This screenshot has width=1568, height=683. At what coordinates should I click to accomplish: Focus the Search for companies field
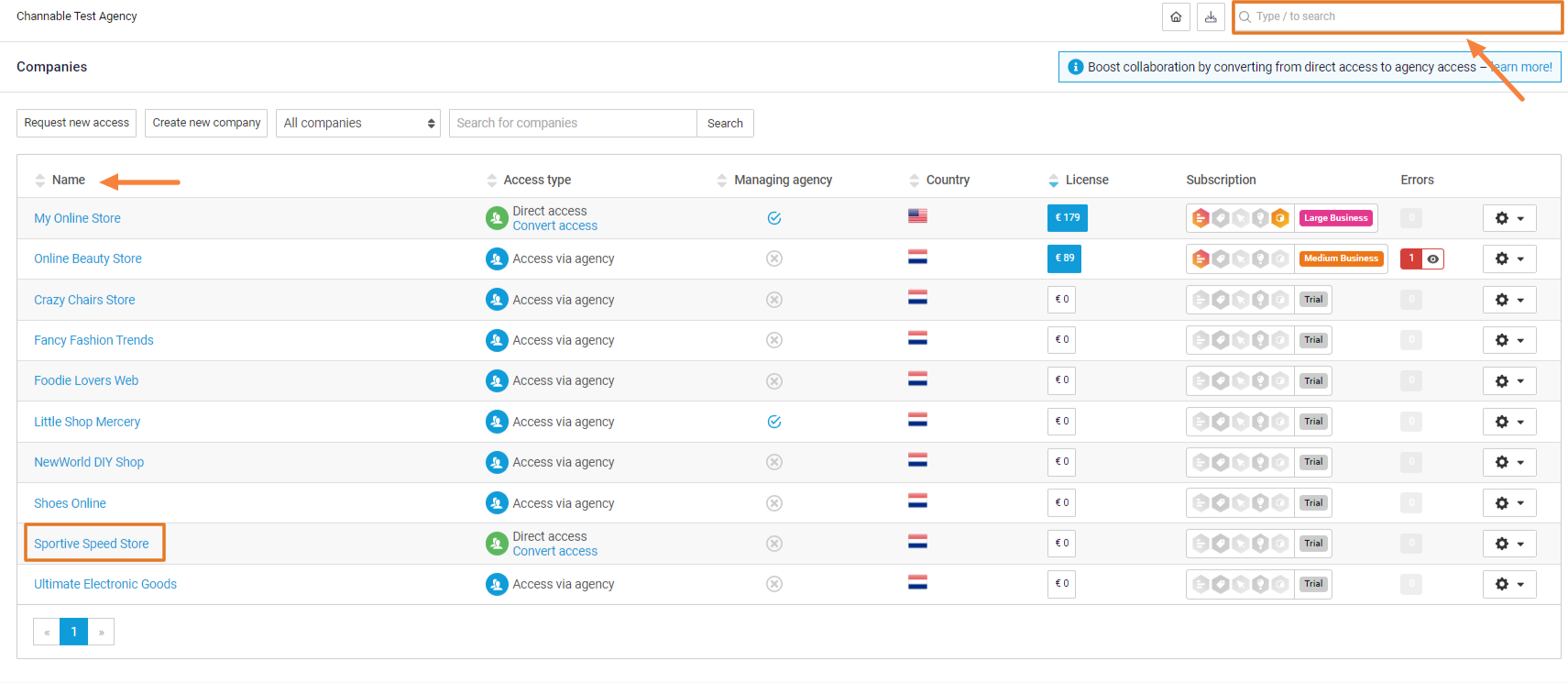573,123
